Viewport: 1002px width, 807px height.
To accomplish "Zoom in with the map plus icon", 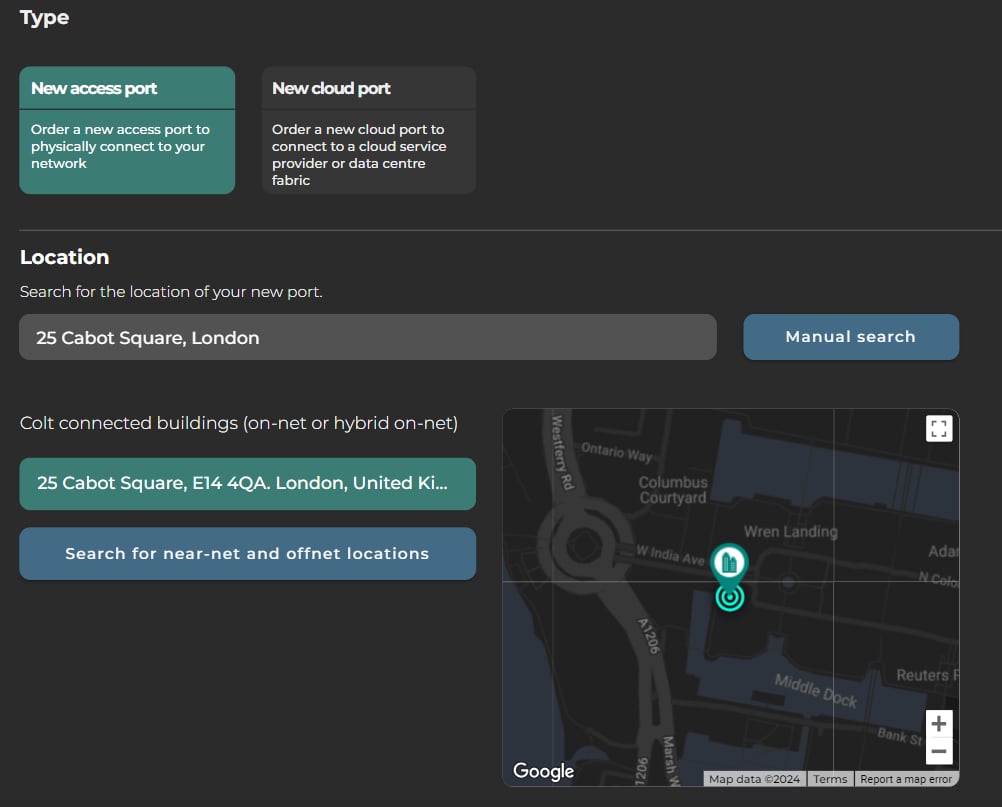I will click(939, 724).
